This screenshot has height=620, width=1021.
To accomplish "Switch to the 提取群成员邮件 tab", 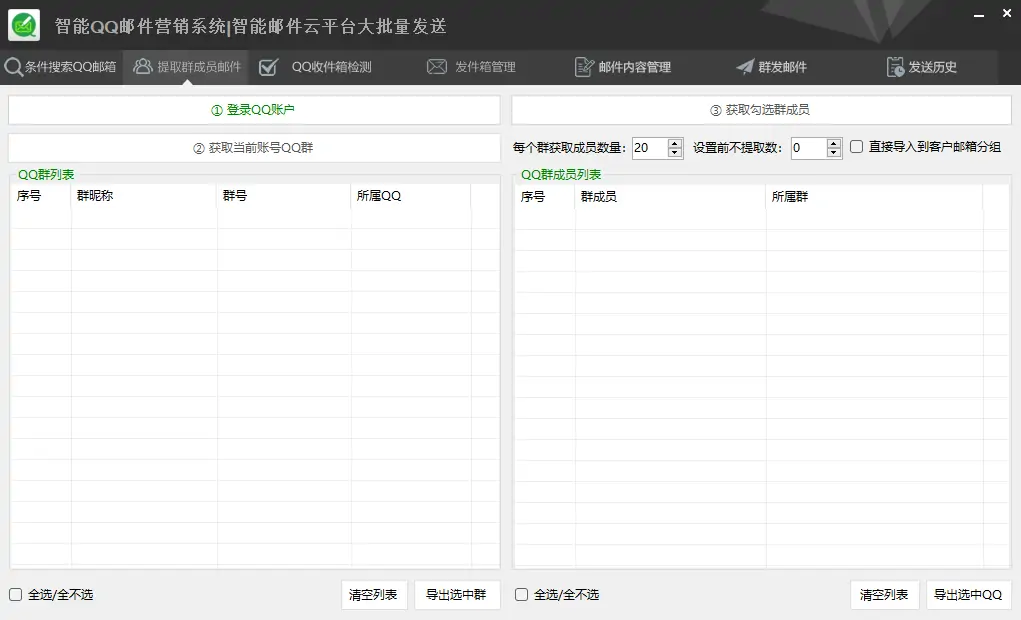I will [x=186, y=67].
